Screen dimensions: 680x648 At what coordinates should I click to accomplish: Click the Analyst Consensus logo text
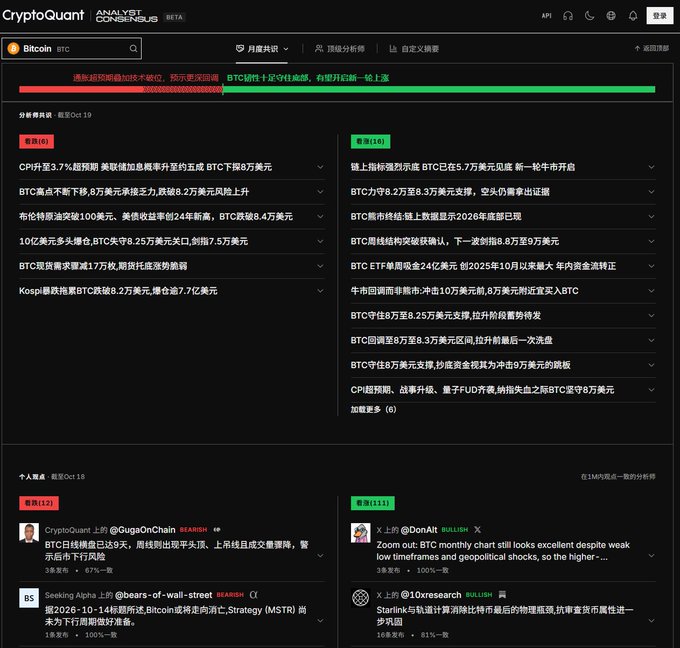click(126, 16)
